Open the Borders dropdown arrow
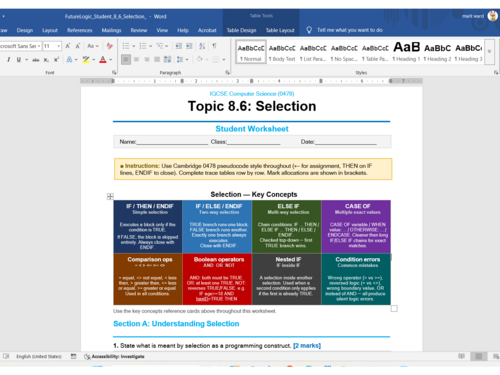The width and height of the screenshot is (500, 375). click(x=224, y=60)
